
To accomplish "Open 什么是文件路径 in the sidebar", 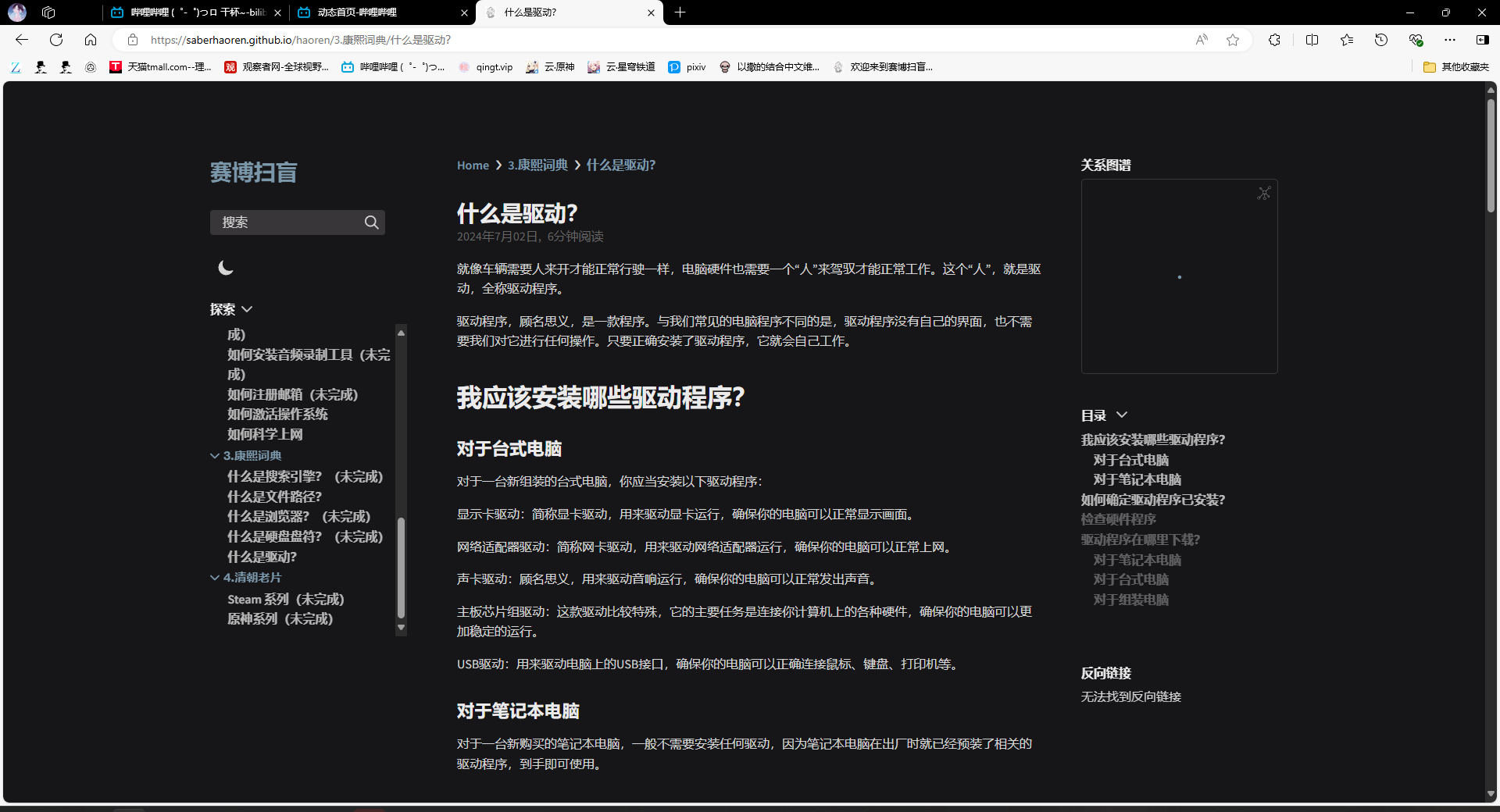I will 274,496.
